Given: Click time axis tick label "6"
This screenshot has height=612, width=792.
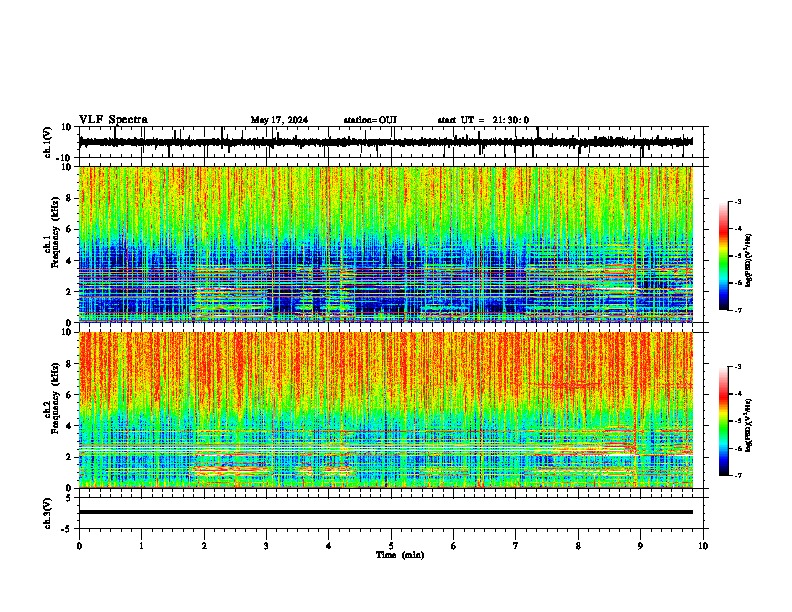Looking at the screenshot, I should [x=454, y=546].
